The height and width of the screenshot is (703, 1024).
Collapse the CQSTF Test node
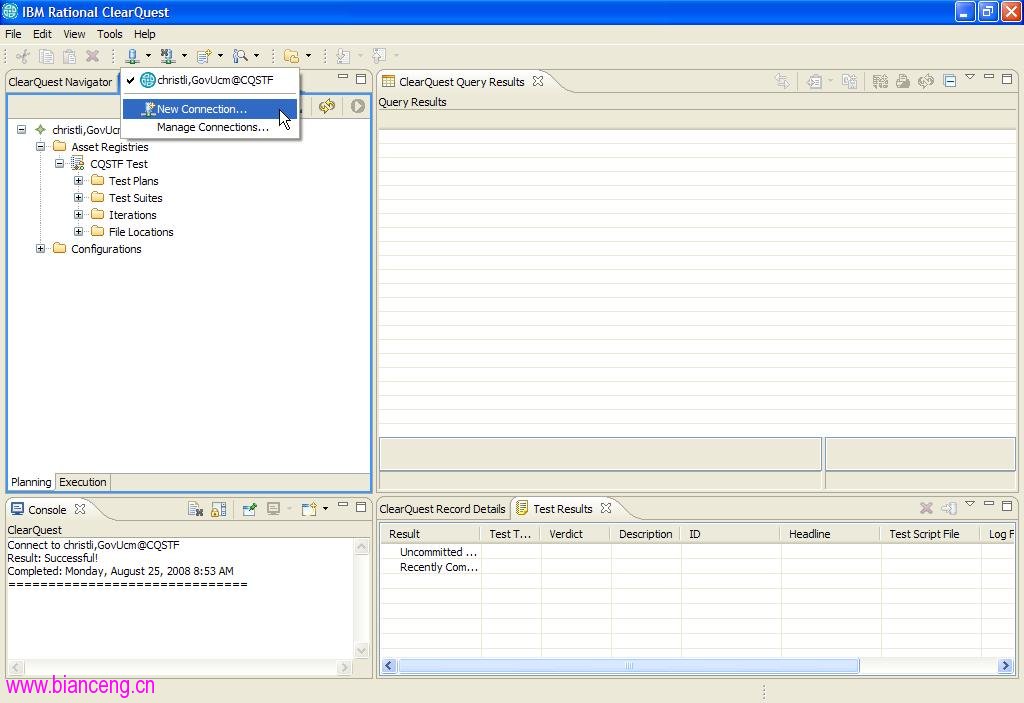click(59, 163)
